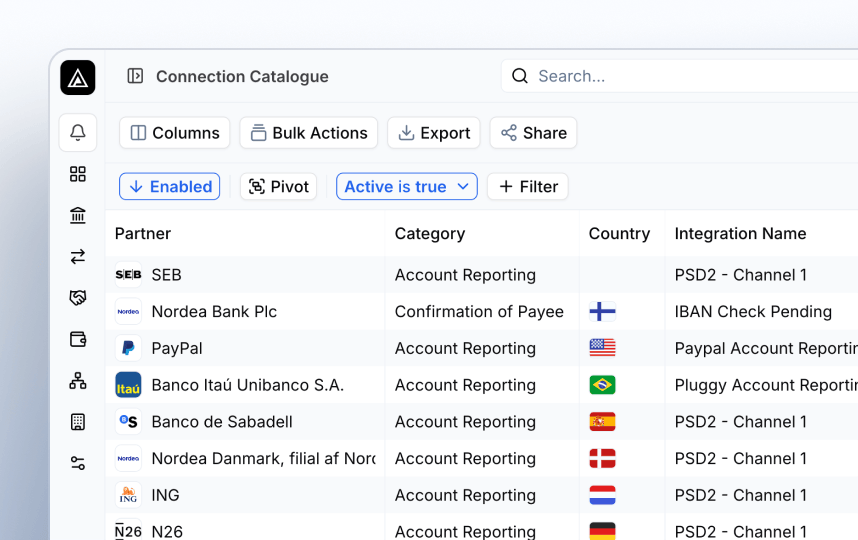Open the office building sidebar icon
This screenshot has width=858, height=540.
coord(78,422)
